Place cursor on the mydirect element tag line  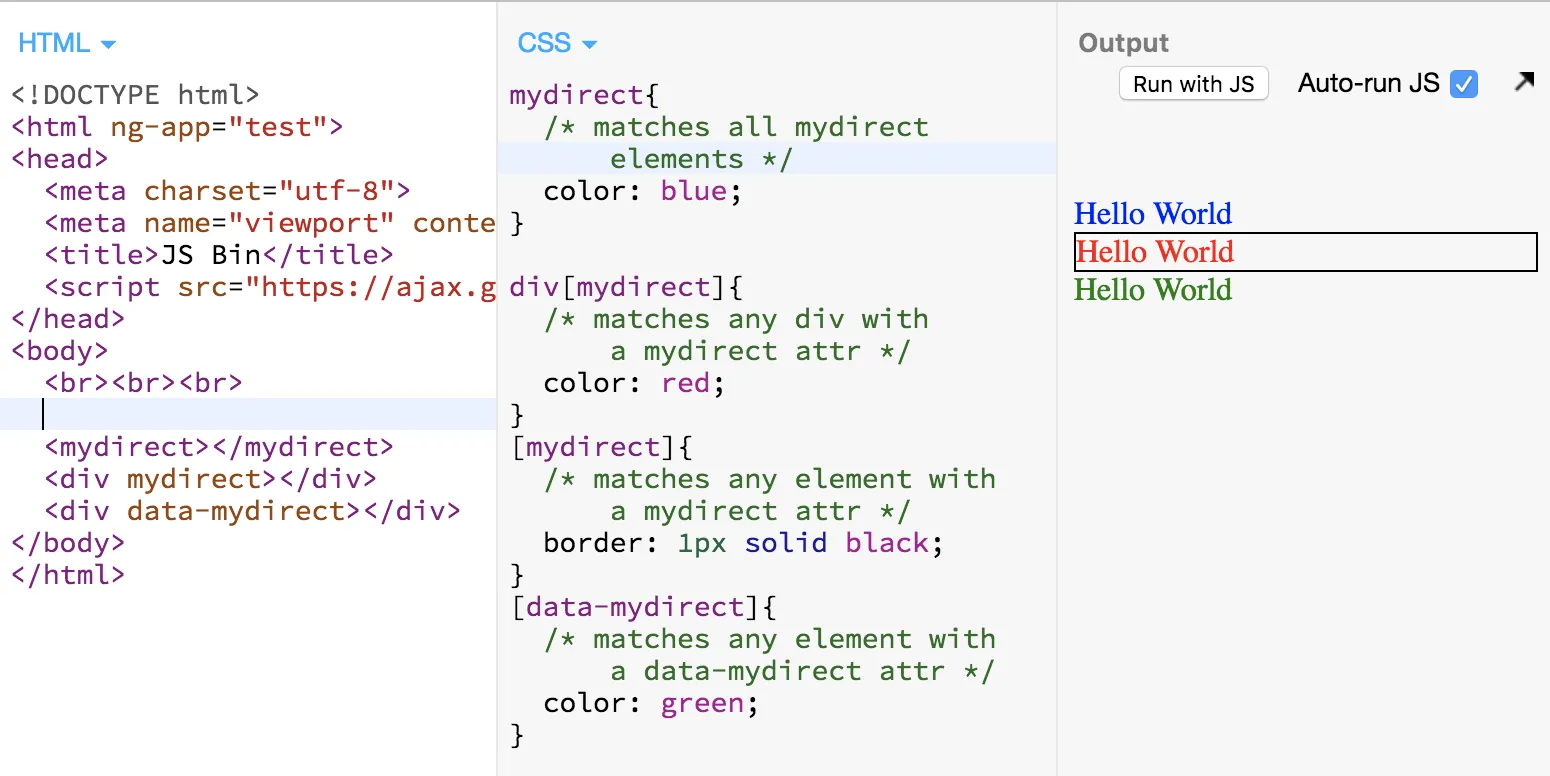pyautogui.click(x=219, y=447)
